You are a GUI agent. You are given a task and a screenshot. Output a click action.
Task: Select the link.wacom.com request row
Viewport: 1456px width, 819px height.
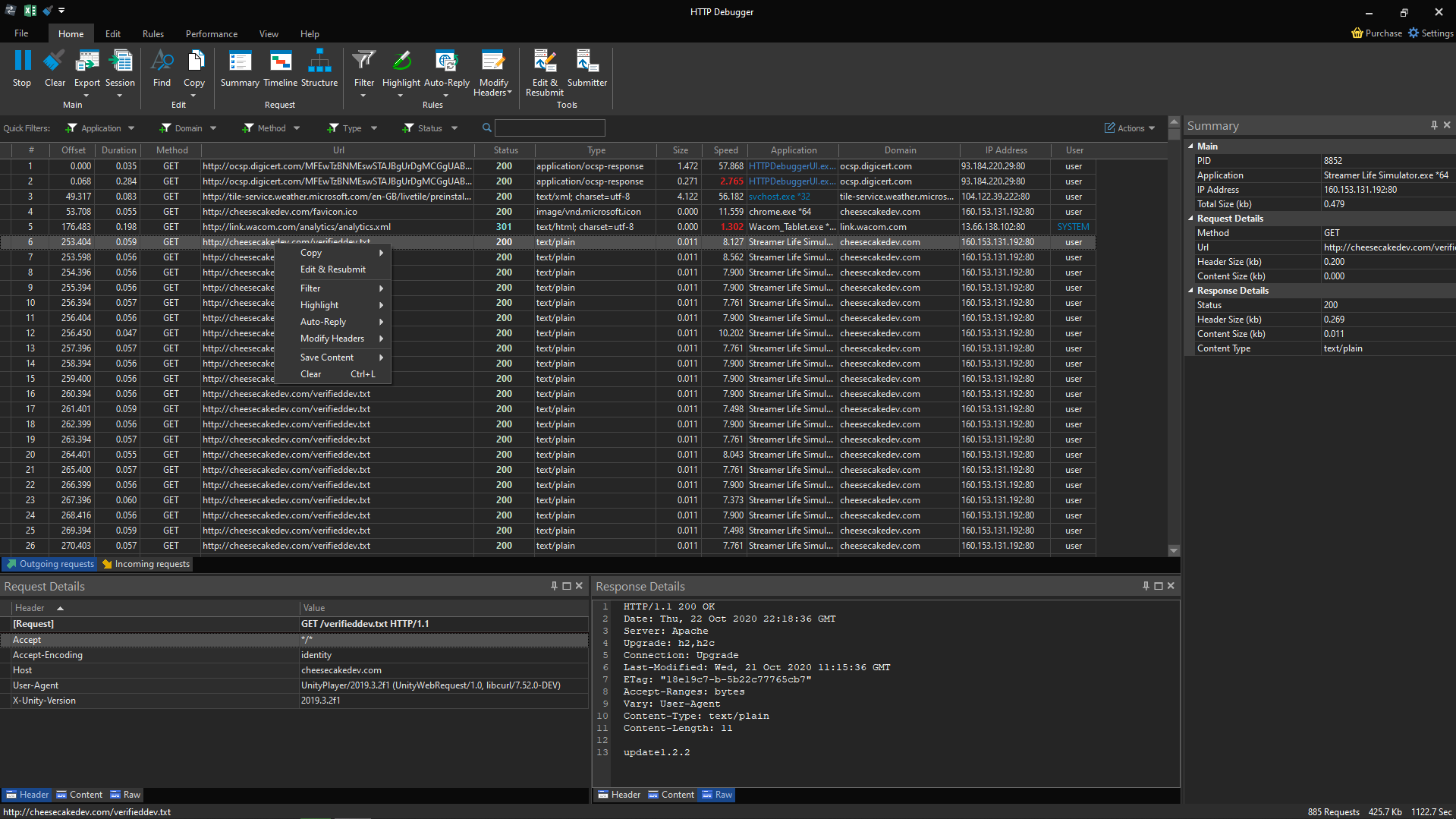tap(548, 227)
